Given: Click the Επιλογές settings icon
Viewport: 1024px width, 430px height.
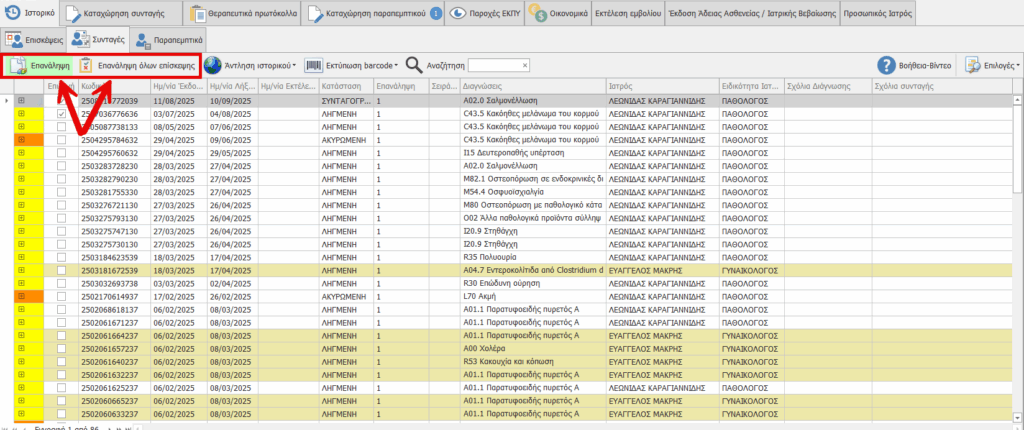Looking at the screenshot, I should tap(973, 65).
